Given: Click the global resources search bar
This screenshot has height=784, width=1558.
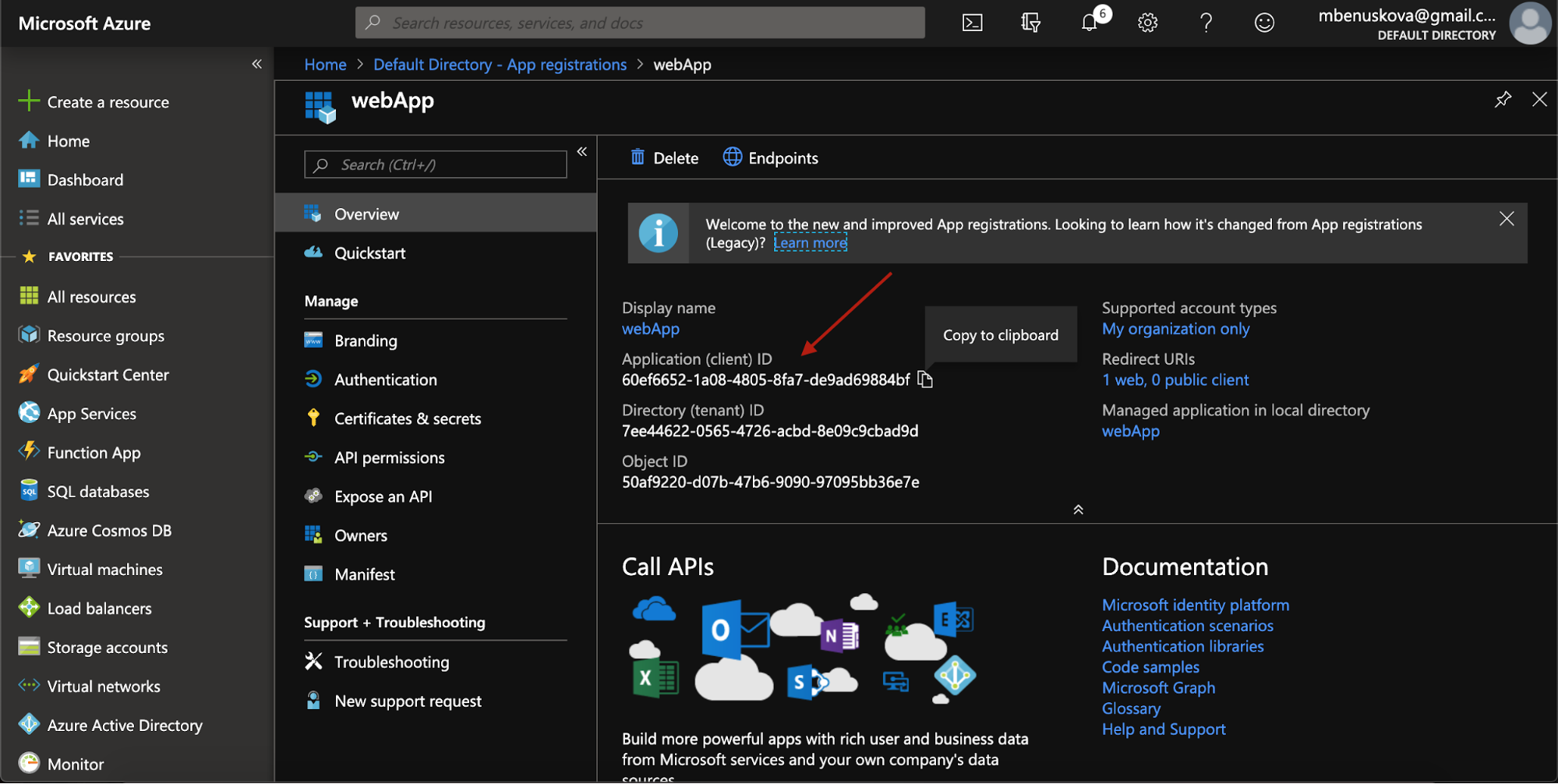Looking at the screenshot, I should tap(639, 23).
